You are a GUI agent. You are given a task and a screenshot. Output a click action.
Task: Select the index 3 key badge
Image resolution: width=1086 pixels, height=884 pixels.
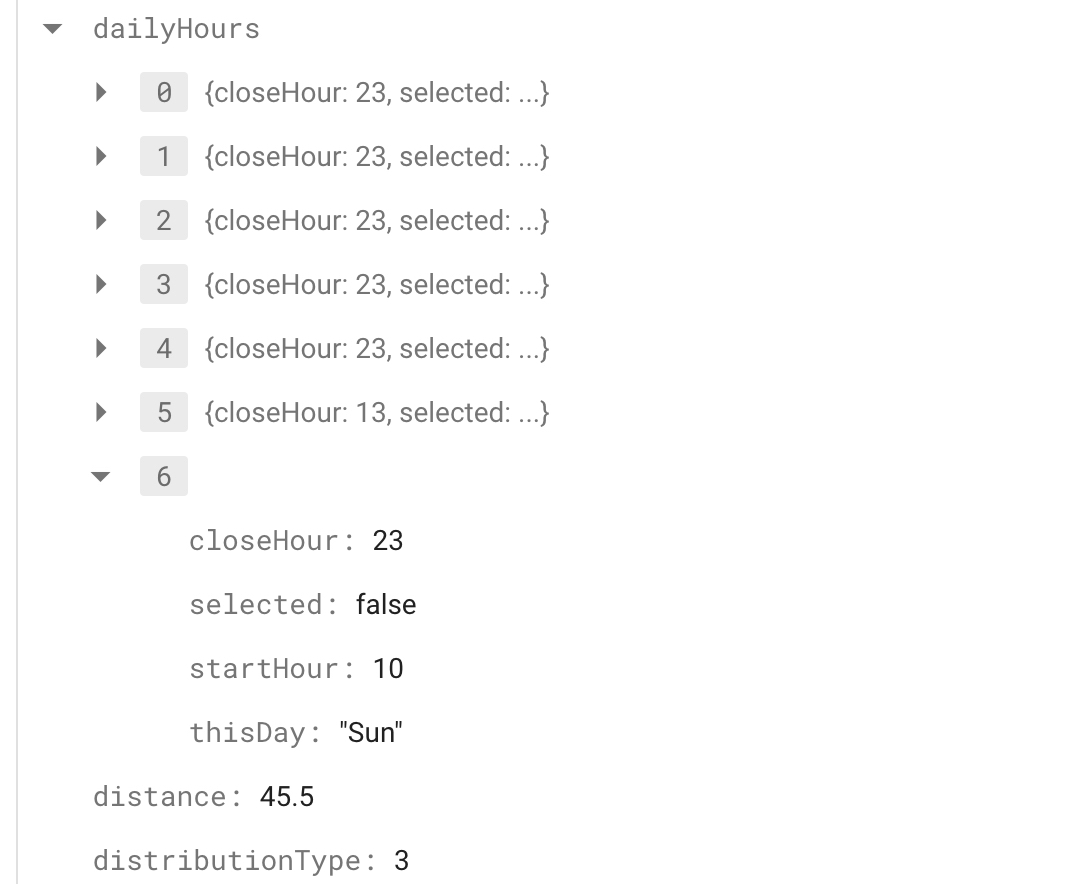(x=163, y=284)
